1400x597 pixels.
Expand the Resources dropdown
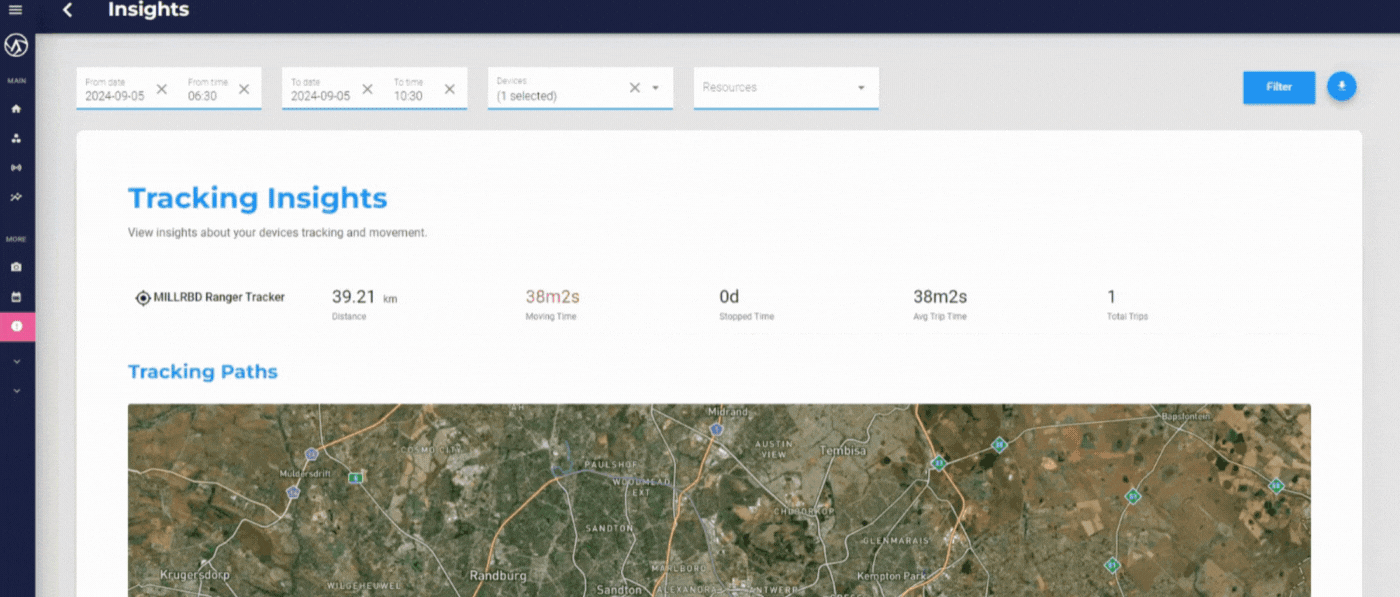[861, 88]
